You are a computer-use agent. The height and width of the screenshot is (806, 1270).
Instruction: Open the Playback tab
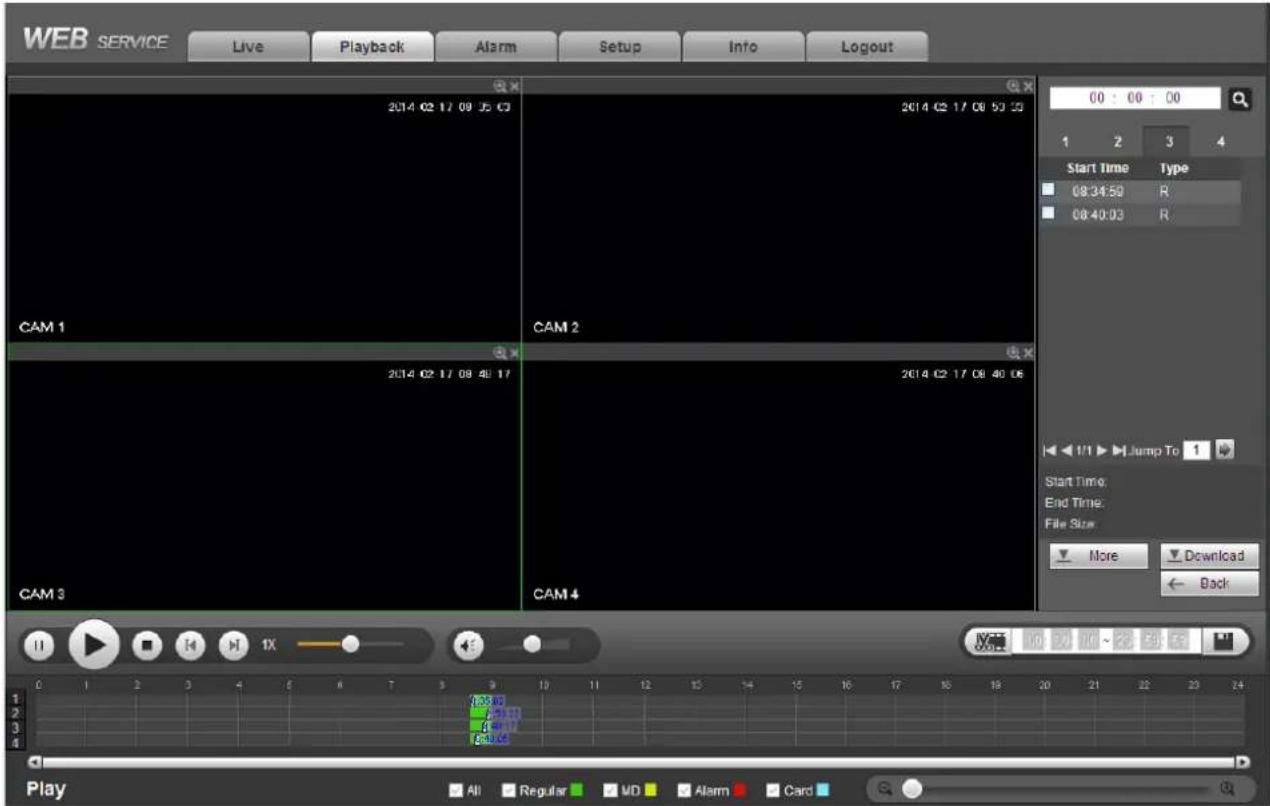pyautogui.click(x=372, y=46)
